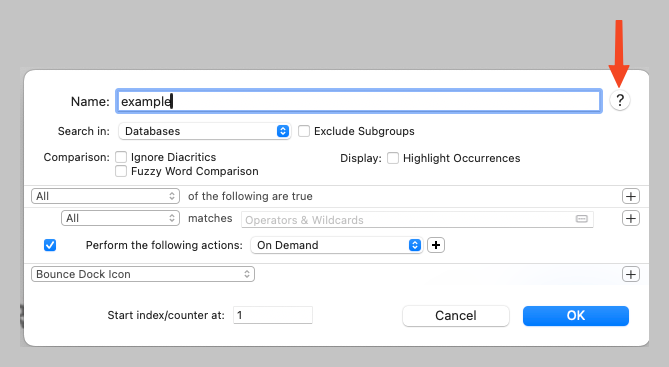The width and height of the screenshot is (669, 367).
Task: Open the On Demand trigger dropdown
Action: [337, 245]
